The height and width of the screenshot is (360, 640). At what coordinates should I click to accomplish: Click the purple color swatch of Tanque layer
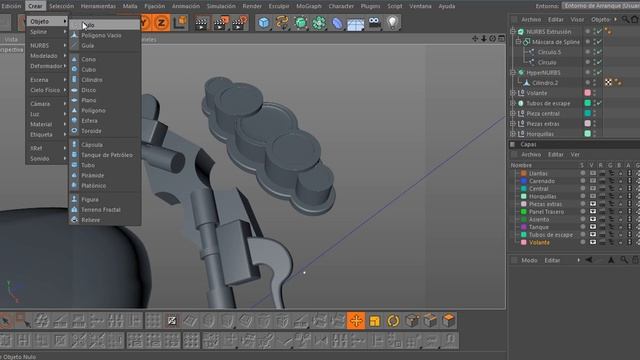(x=524, y=227)
